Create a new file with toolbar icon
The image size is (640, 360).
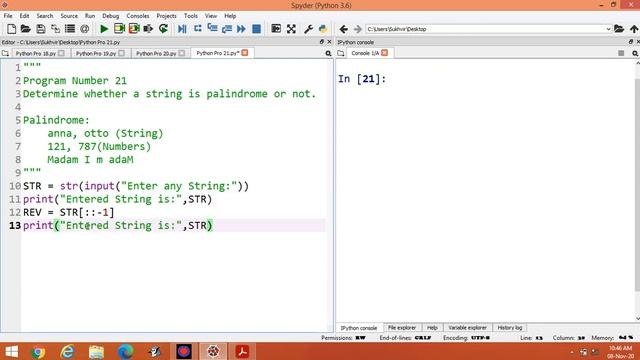(x=11, y=29)
